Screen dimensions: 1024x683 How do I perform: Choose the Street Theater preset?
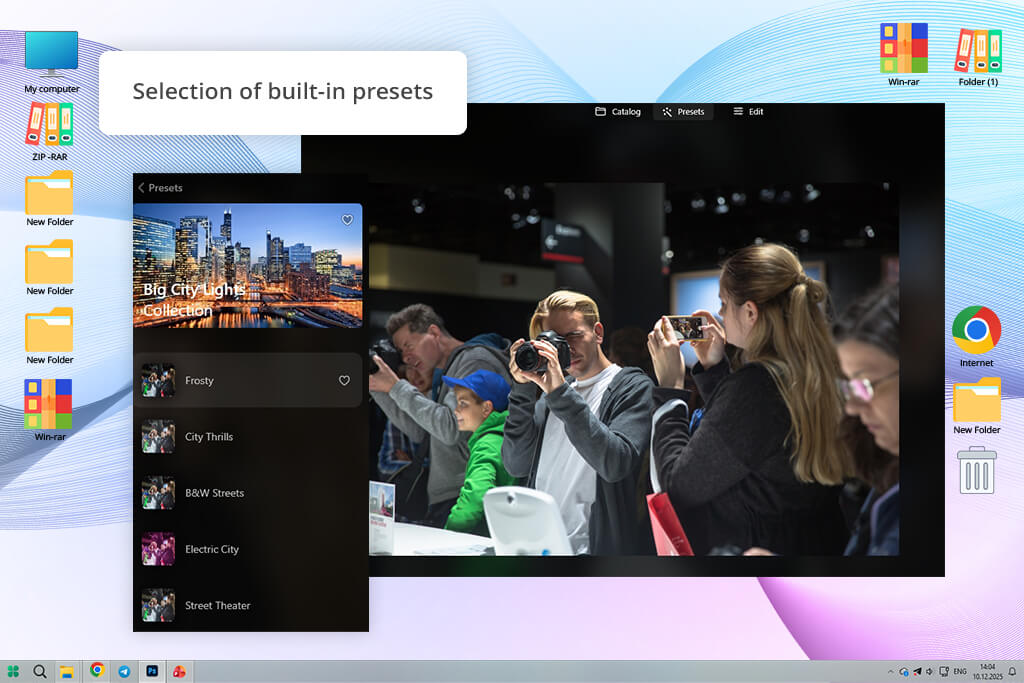pyautogui.click(x=248, y=605)
